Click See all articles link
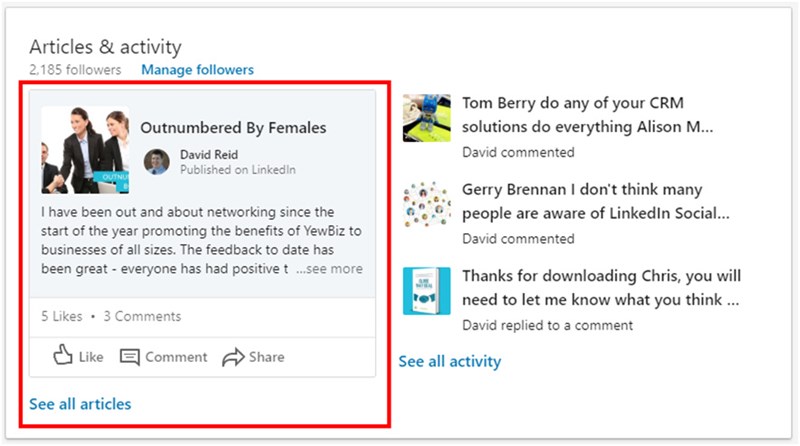800x446 pixels. pyautogui.click(x=80, y=404)
